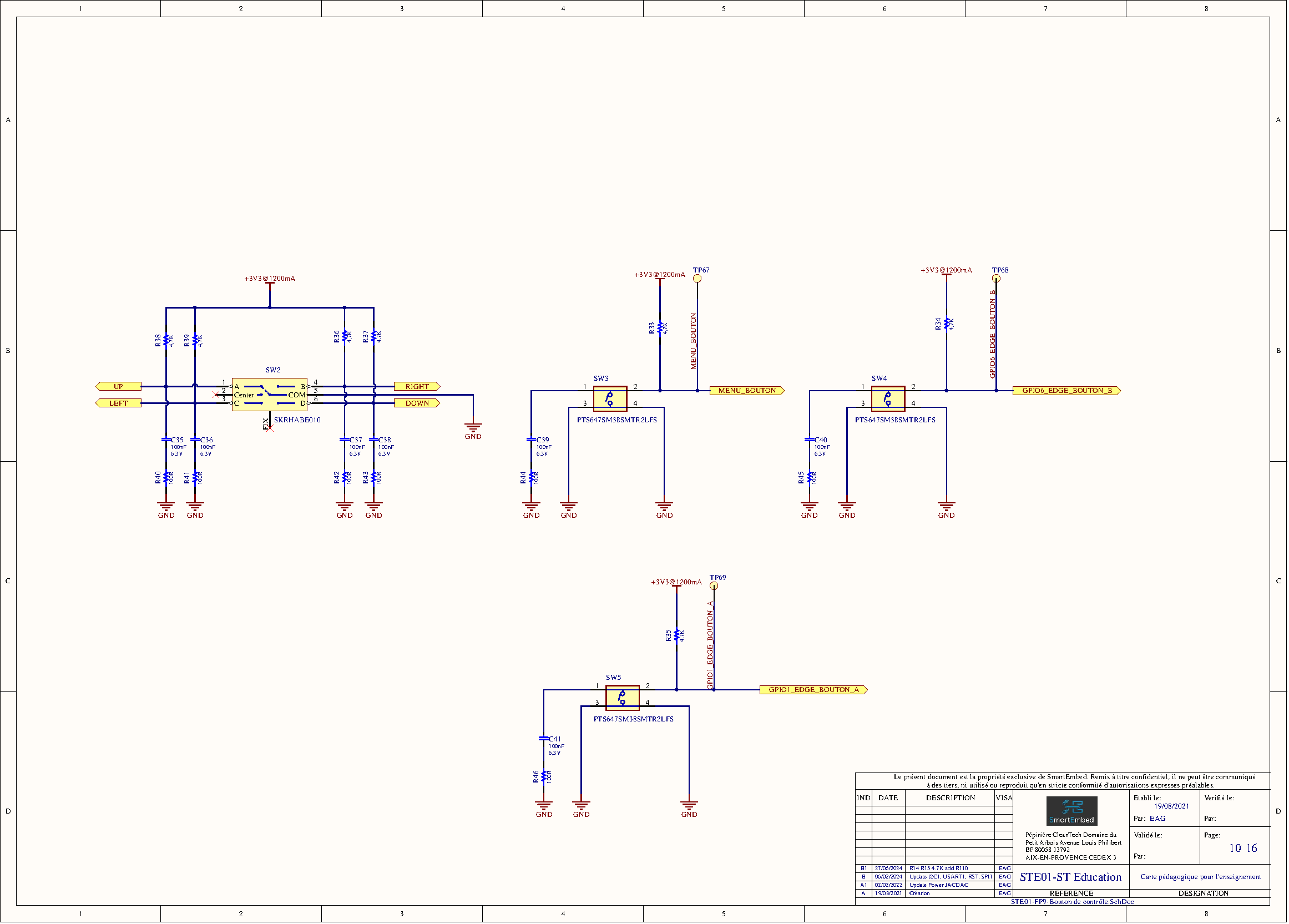The image size is (1289, 924).
Task: Select the LEFT port label
Action: [118, 403]
